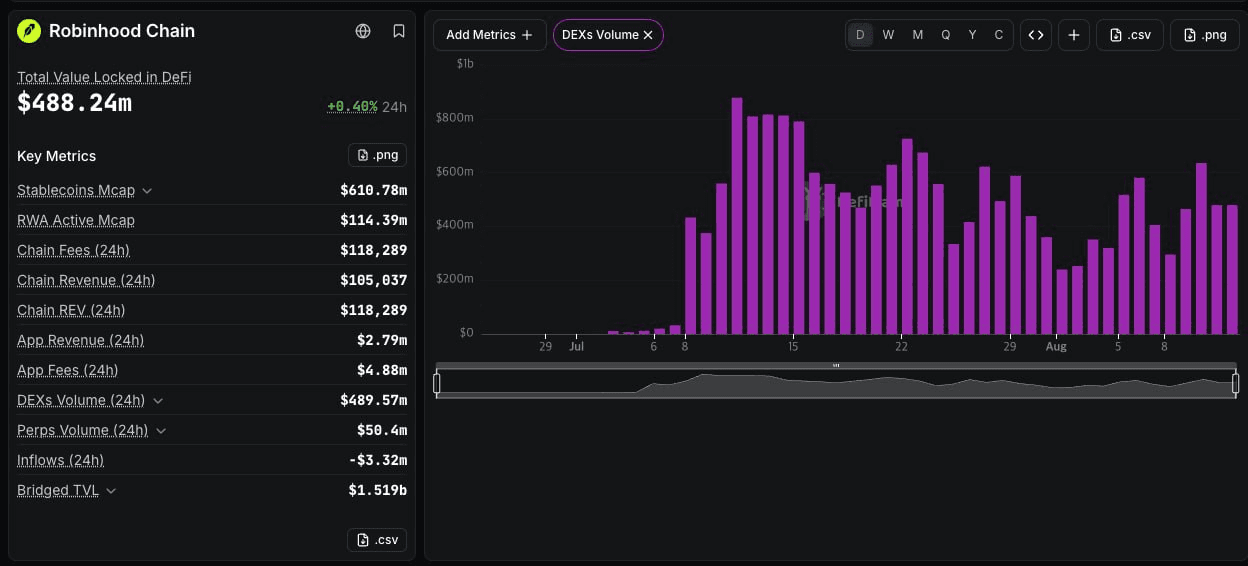
Task: Click the $489.57m DEXs Volume value
Action: pos(373,400)
